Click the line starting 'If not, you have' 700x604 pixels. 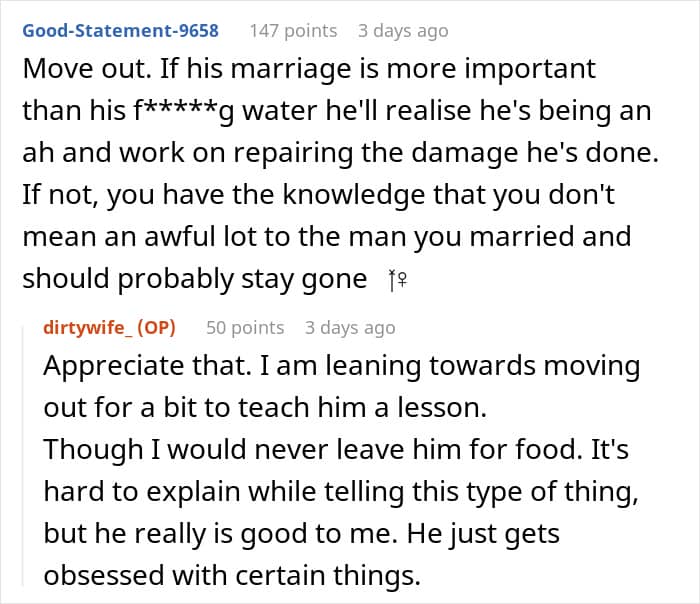click(319, 195)
